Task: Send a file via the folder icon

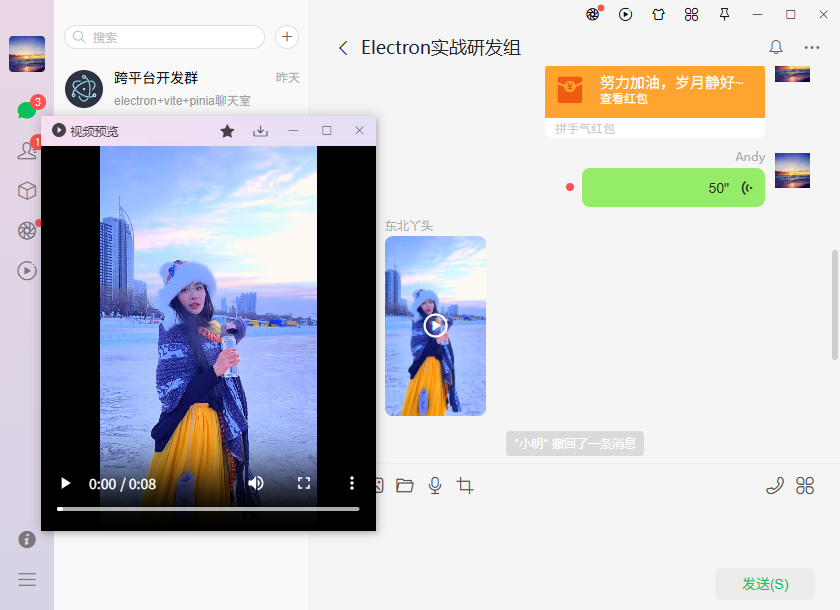Action: coord(404,485)
